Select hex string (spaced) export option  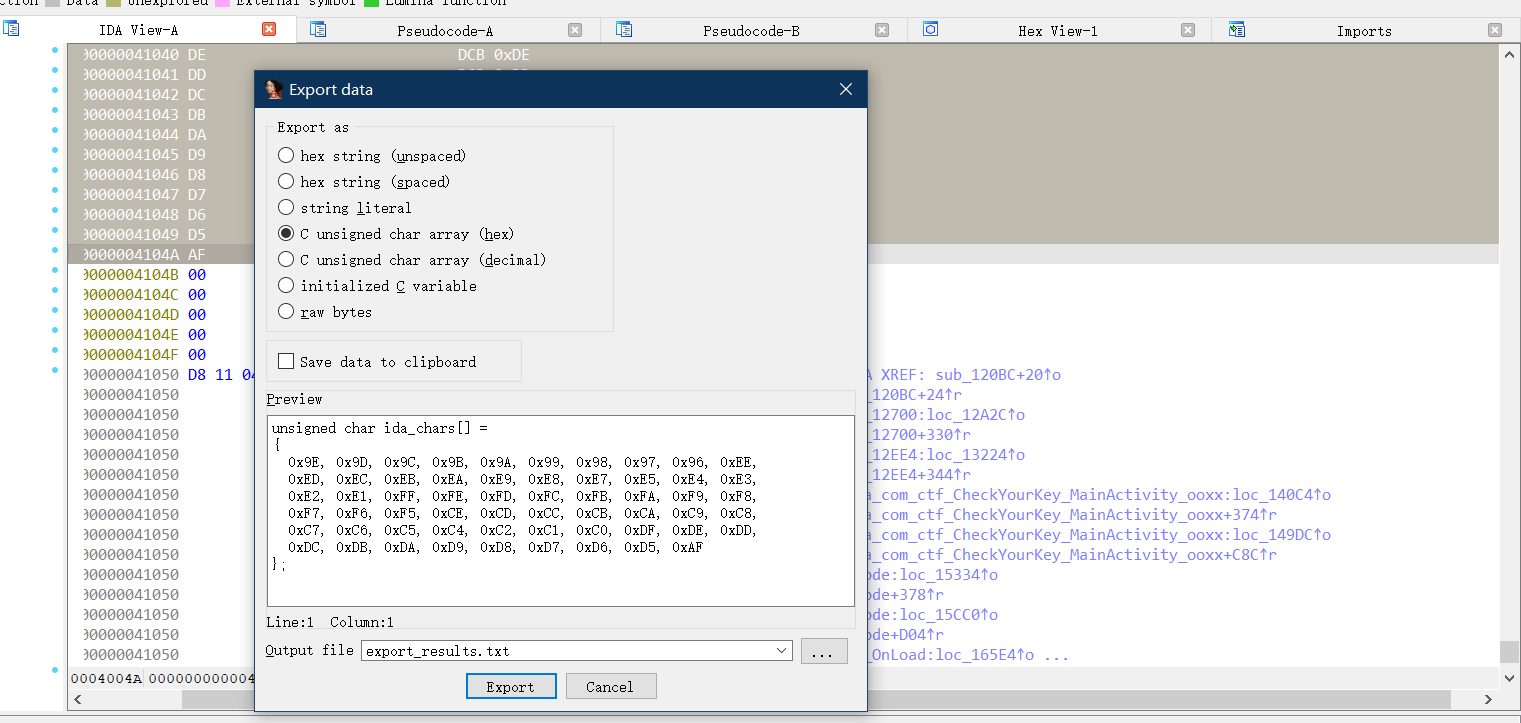point(286,182)
